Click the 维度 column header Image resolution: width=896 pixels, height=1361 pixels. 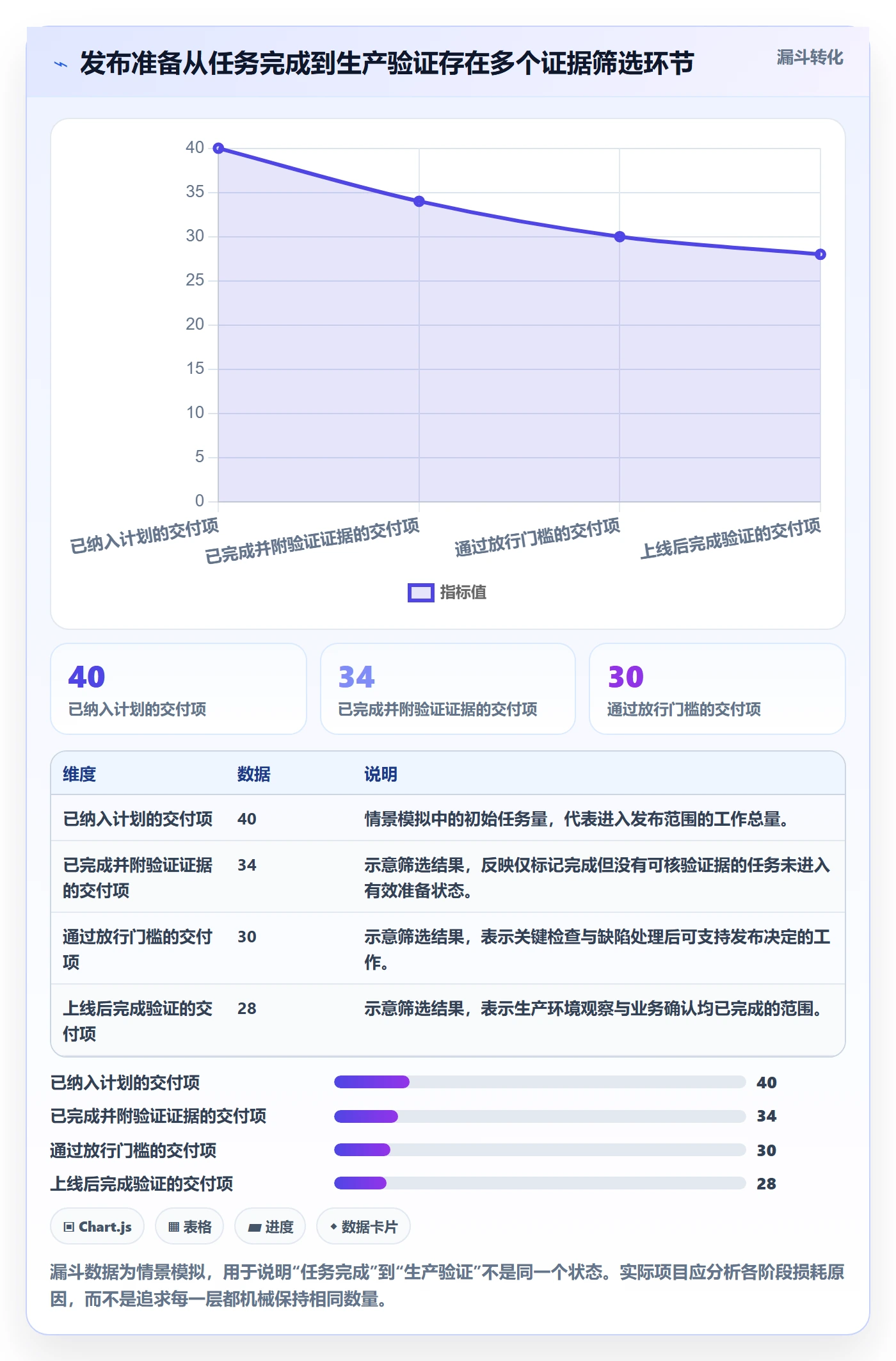click(x=79, y=775)
